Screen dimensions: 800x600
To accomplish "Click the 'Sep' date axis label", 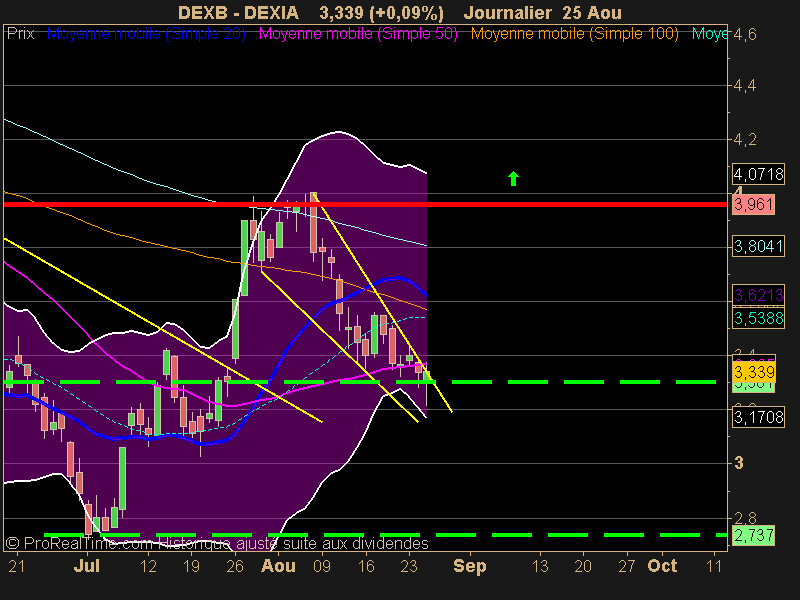I will click(469, 566).
